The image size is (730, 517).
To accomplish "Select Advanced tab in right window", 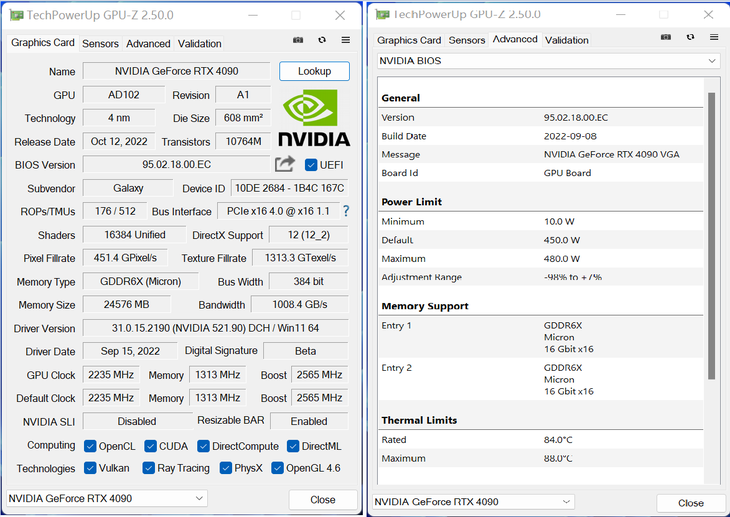I will [x=515, y=40].
